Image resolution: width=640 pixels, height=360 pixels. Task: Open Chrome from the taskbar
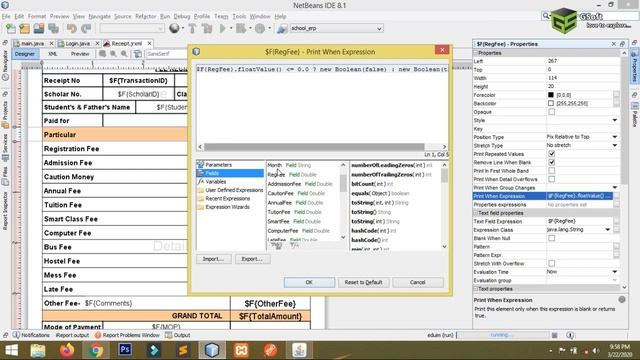(x=96, y=350)
